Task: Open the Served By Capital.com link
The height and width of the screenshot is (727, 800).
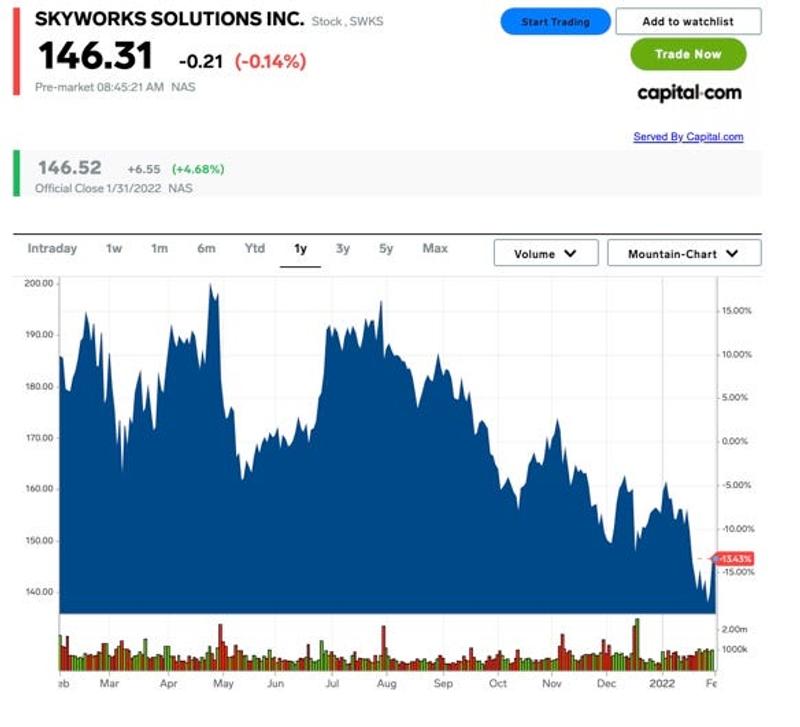Action: 688,137
